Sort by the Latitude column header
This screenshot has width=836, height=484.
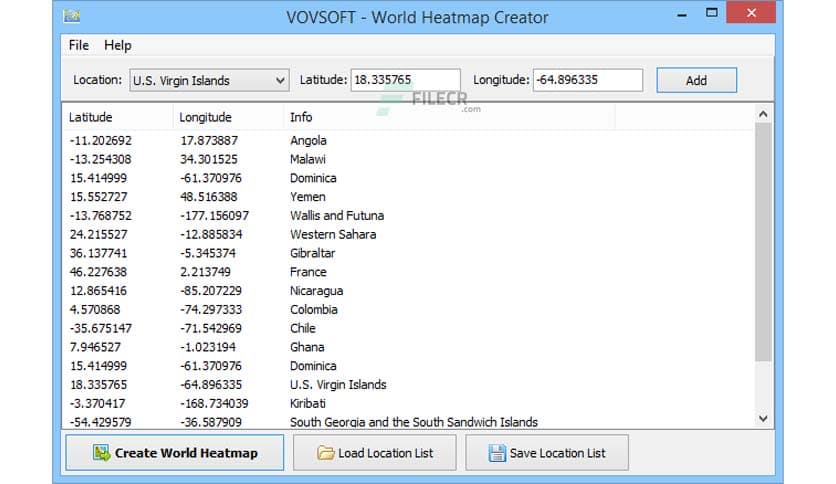coord(117,117)
